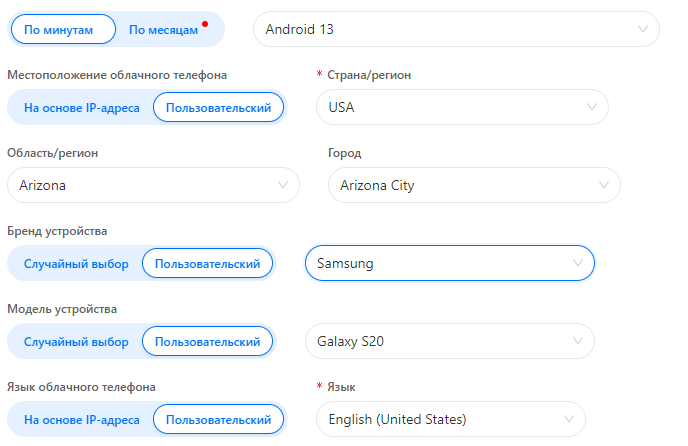Open the Samsung device brand field
Viewport: 688px width, 446px height.
[x=450, y=263]
